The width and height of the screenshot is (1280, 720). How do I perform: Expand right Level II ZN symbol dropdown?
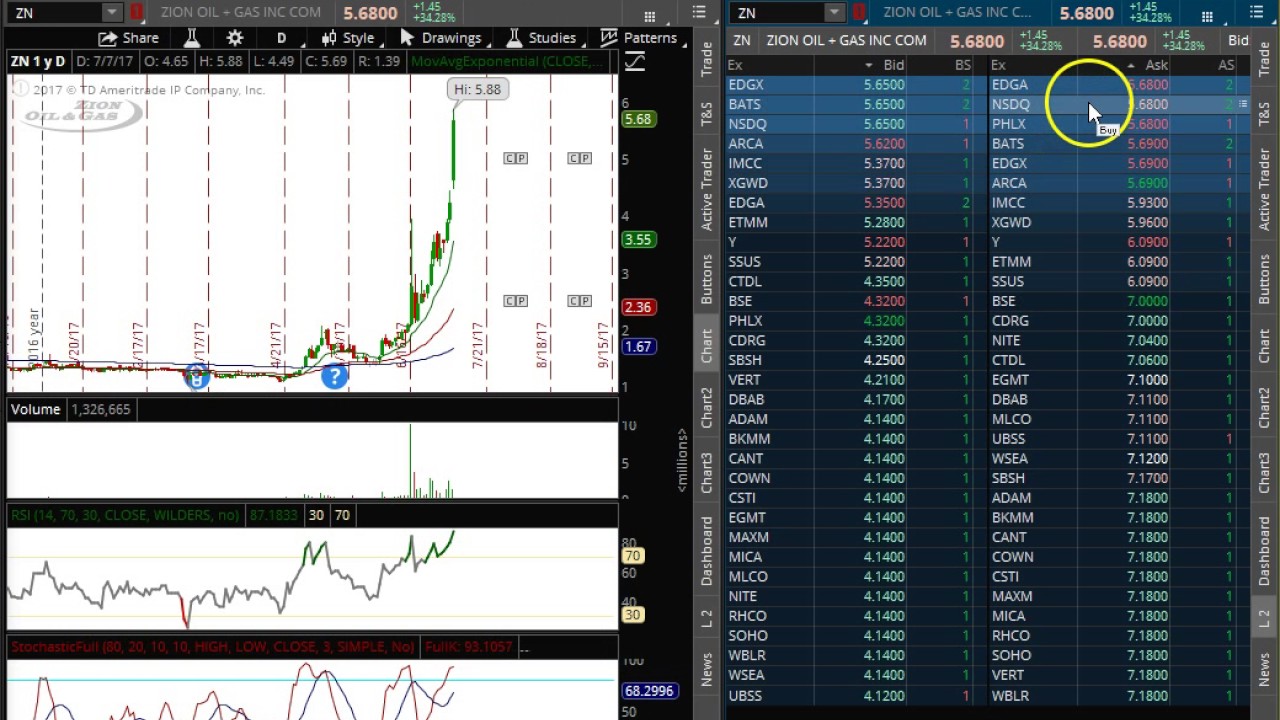pyautogui.click(x=834, y=13)
